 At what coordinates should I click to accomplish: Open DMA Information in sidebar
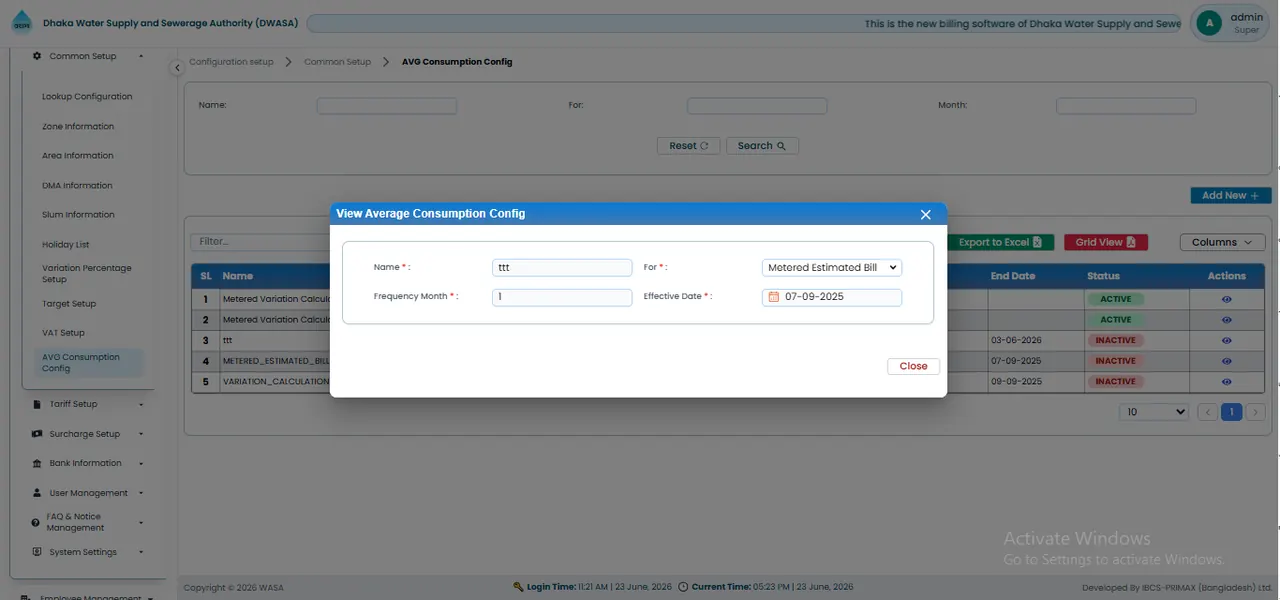pyautogui.click(x=77, y=186)
